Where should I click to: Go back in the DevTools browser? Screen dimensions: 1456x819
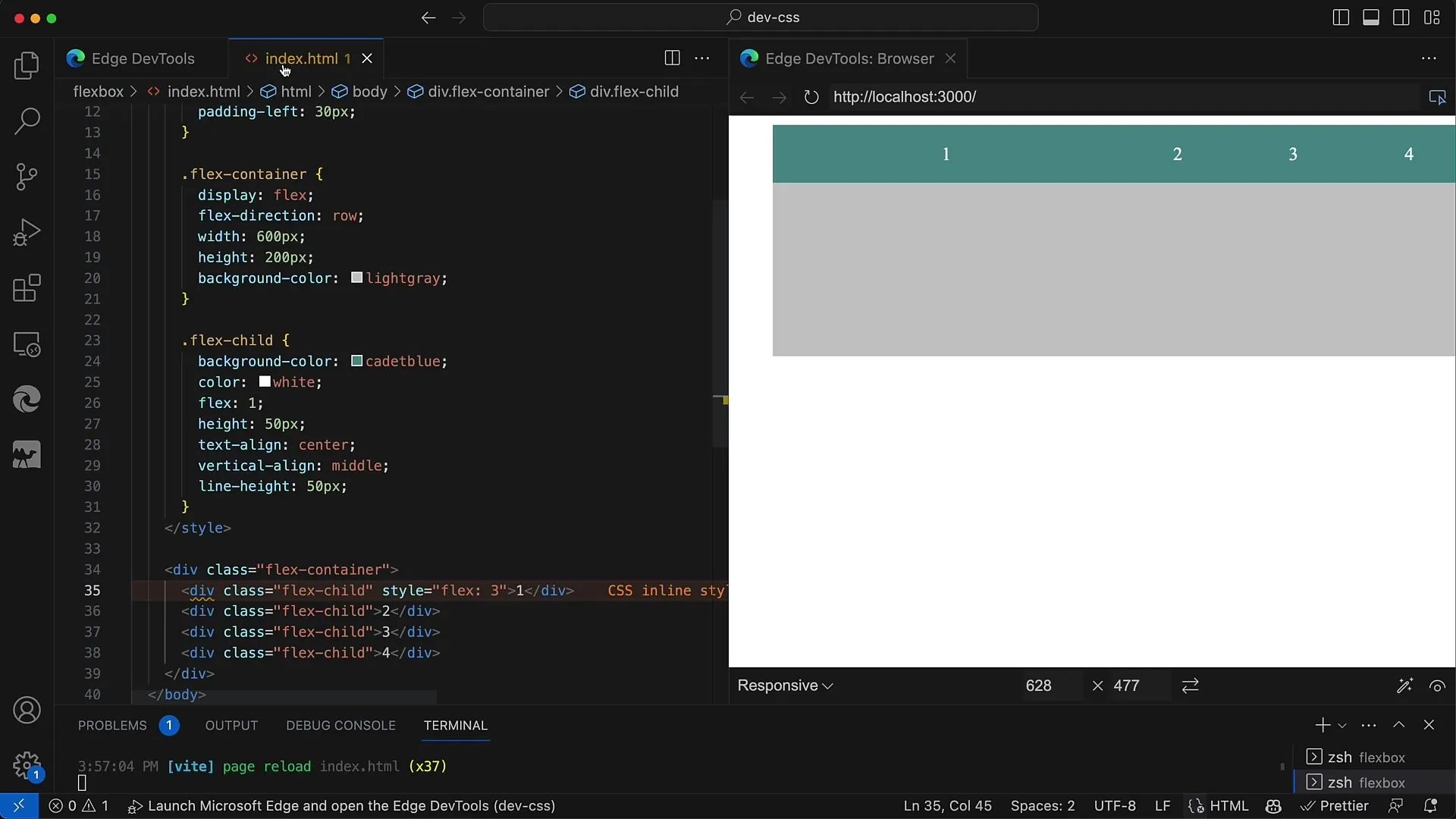(x=747, y=97)
